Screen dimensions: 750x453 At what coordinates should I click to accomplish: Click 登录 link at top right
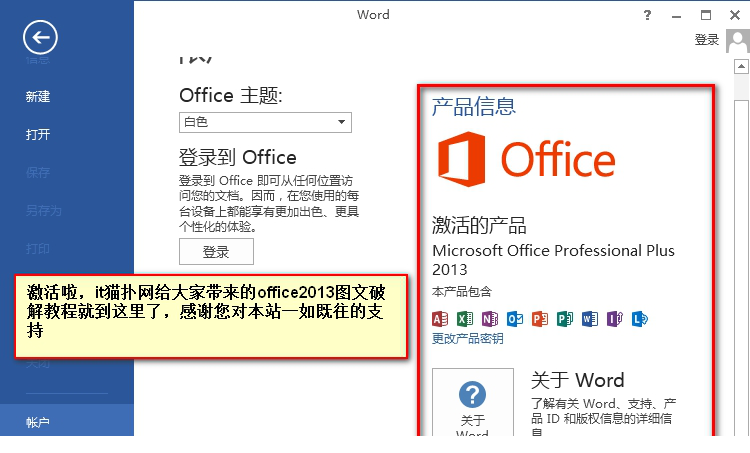pos(707,40)
